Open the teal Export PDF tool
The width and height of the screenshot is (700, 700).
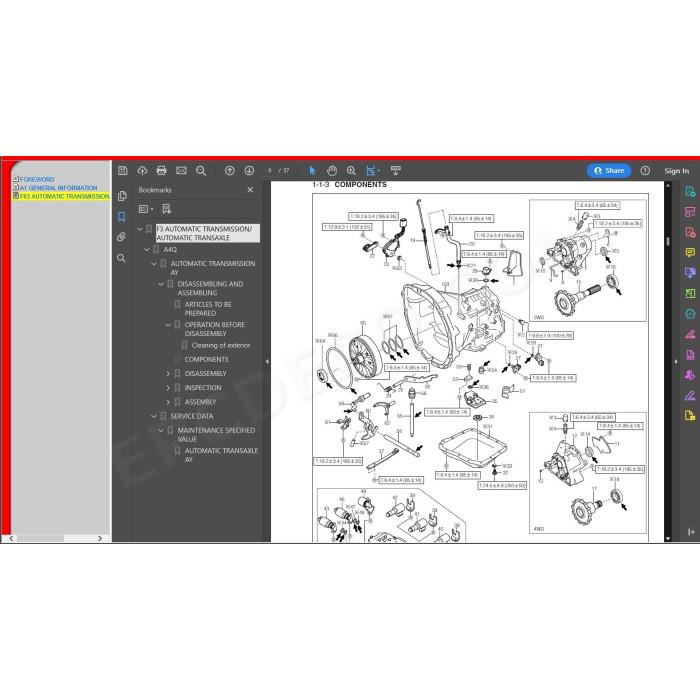point(690,192)
